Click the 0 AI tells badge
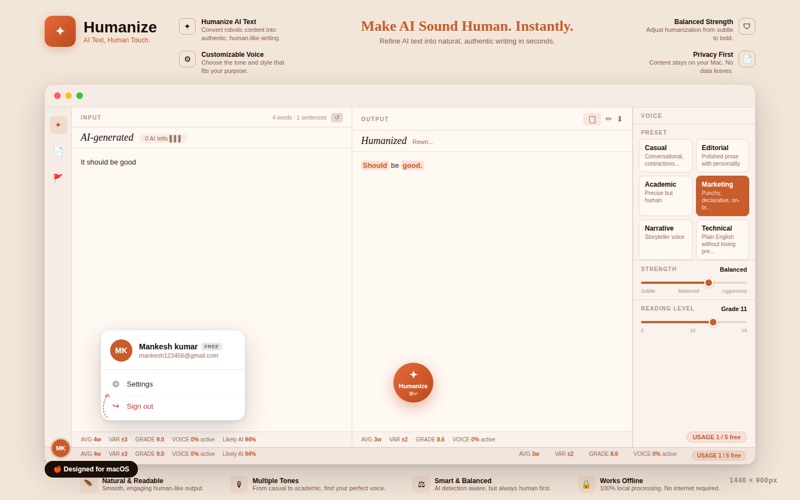This screenshot has height=500, width=800. click(x=163, y=138)
